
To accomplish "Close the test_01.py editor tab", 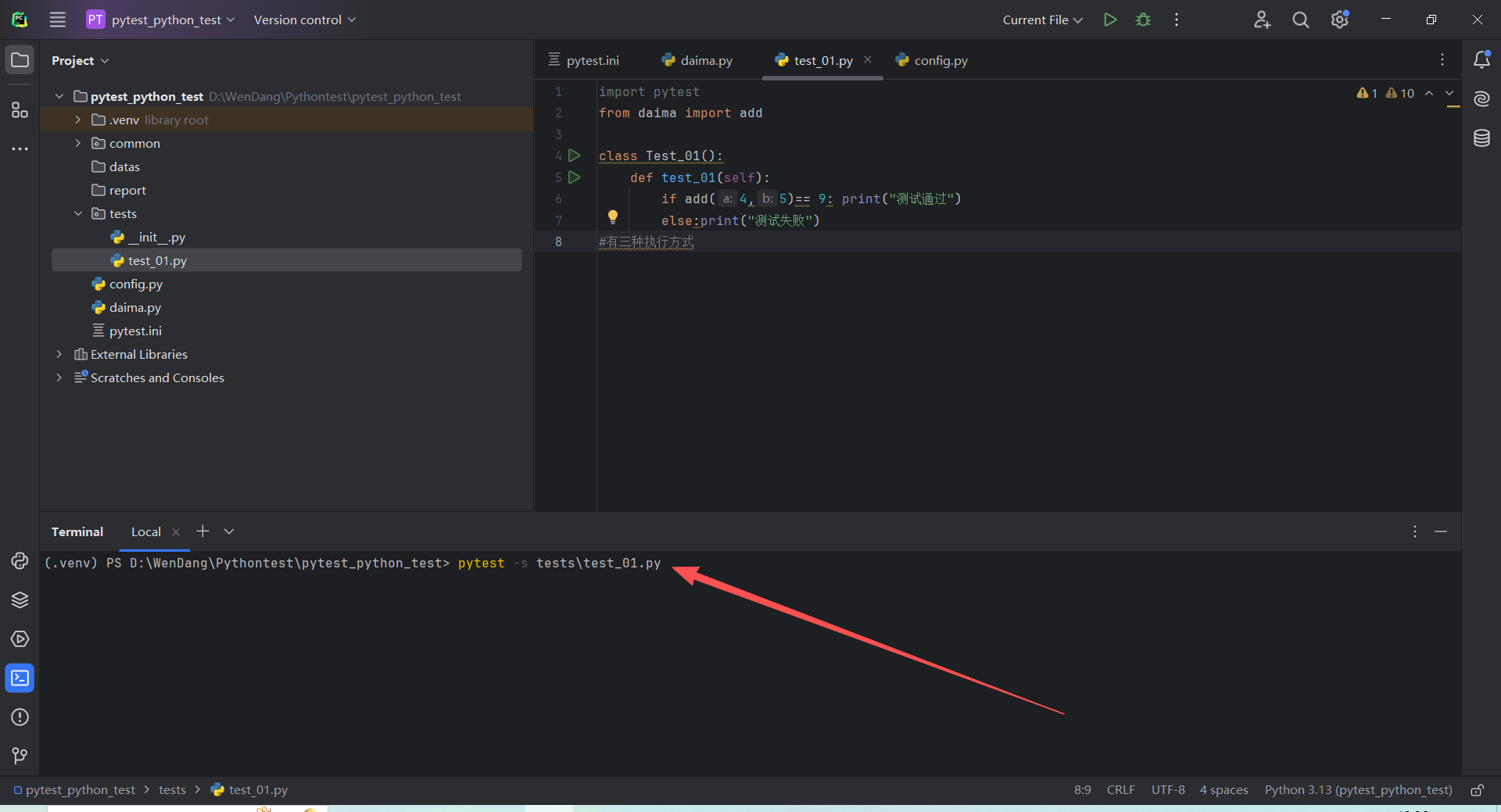I will (868, 59).
